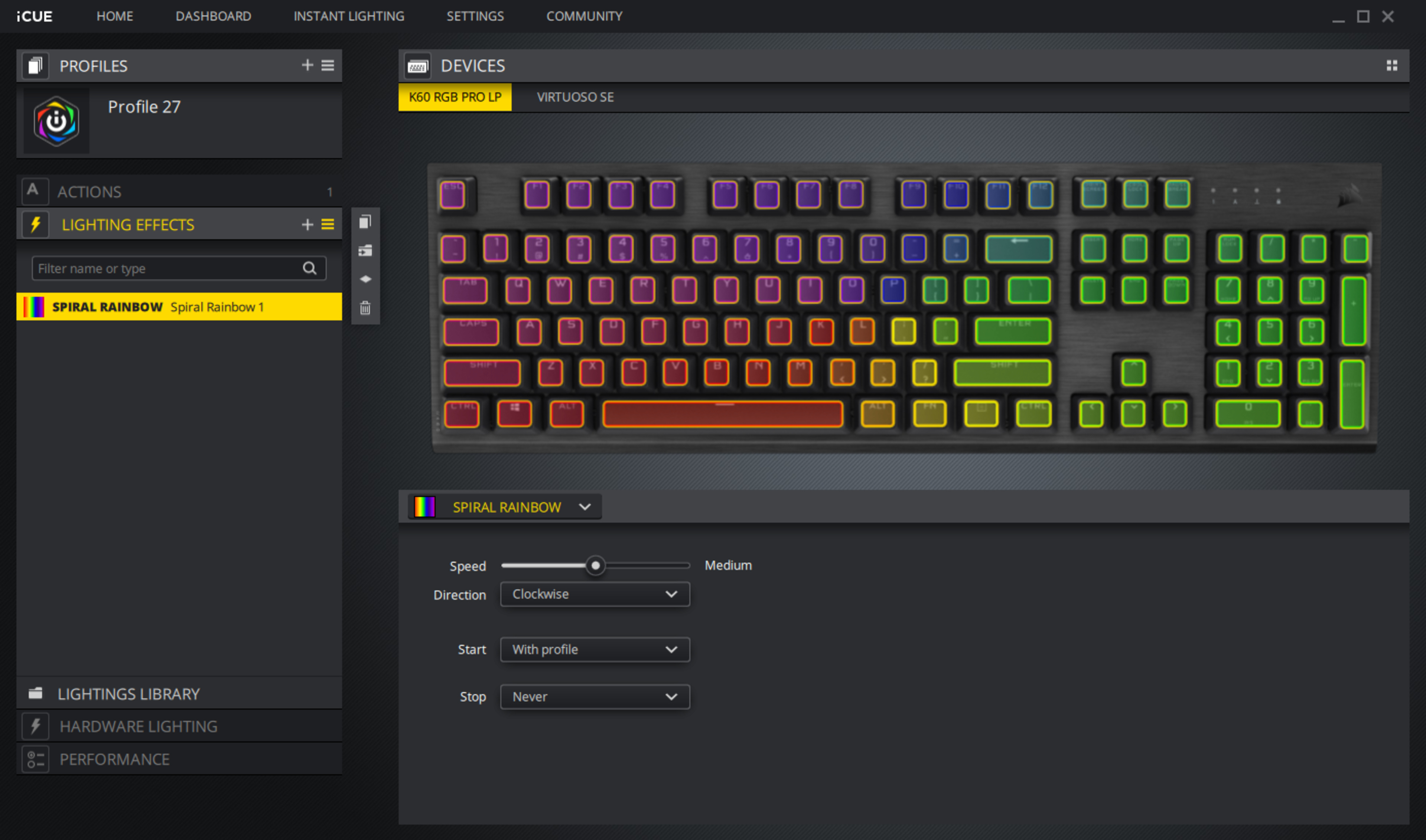Delete the selected effect with trash icon
Screen dimensions: 1426x840
(x=365, y=308)
